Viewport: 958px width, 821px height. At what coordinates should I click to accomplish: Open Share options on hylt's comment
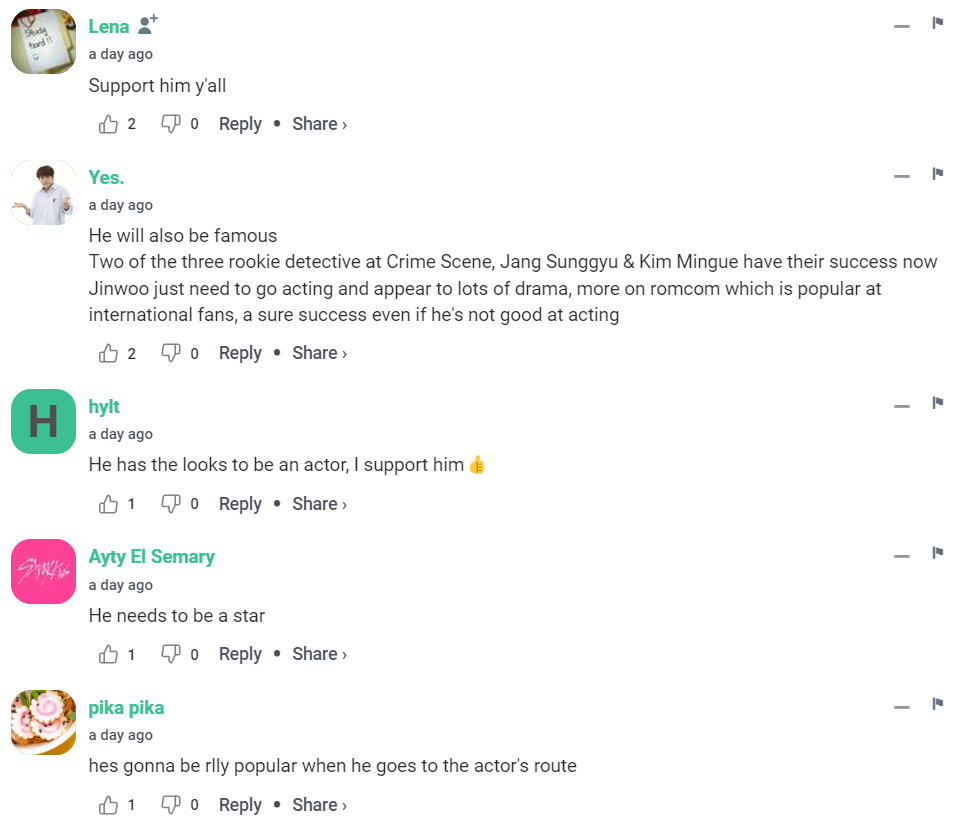(319, 504)
